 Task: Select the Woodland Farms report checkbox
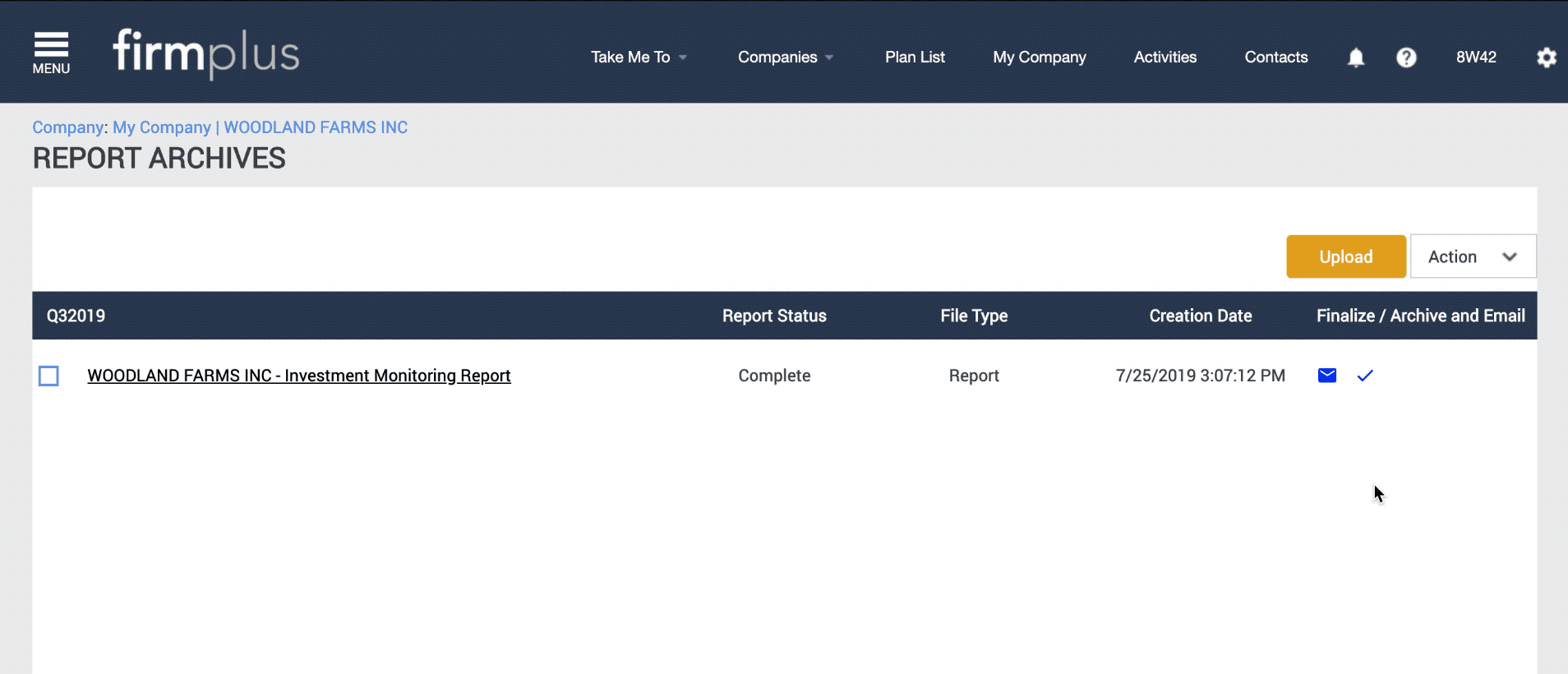[48, 376]
